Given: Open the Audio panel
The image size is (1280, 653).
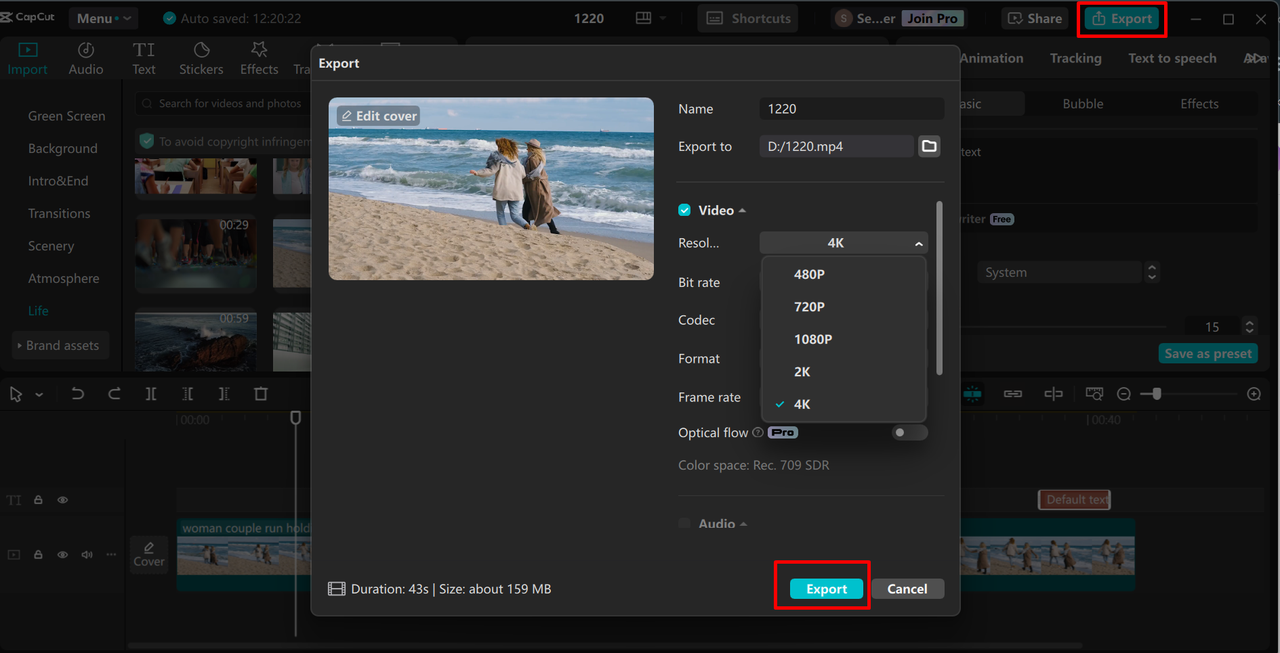Looking at the screenshot, I should coord(86,58).
